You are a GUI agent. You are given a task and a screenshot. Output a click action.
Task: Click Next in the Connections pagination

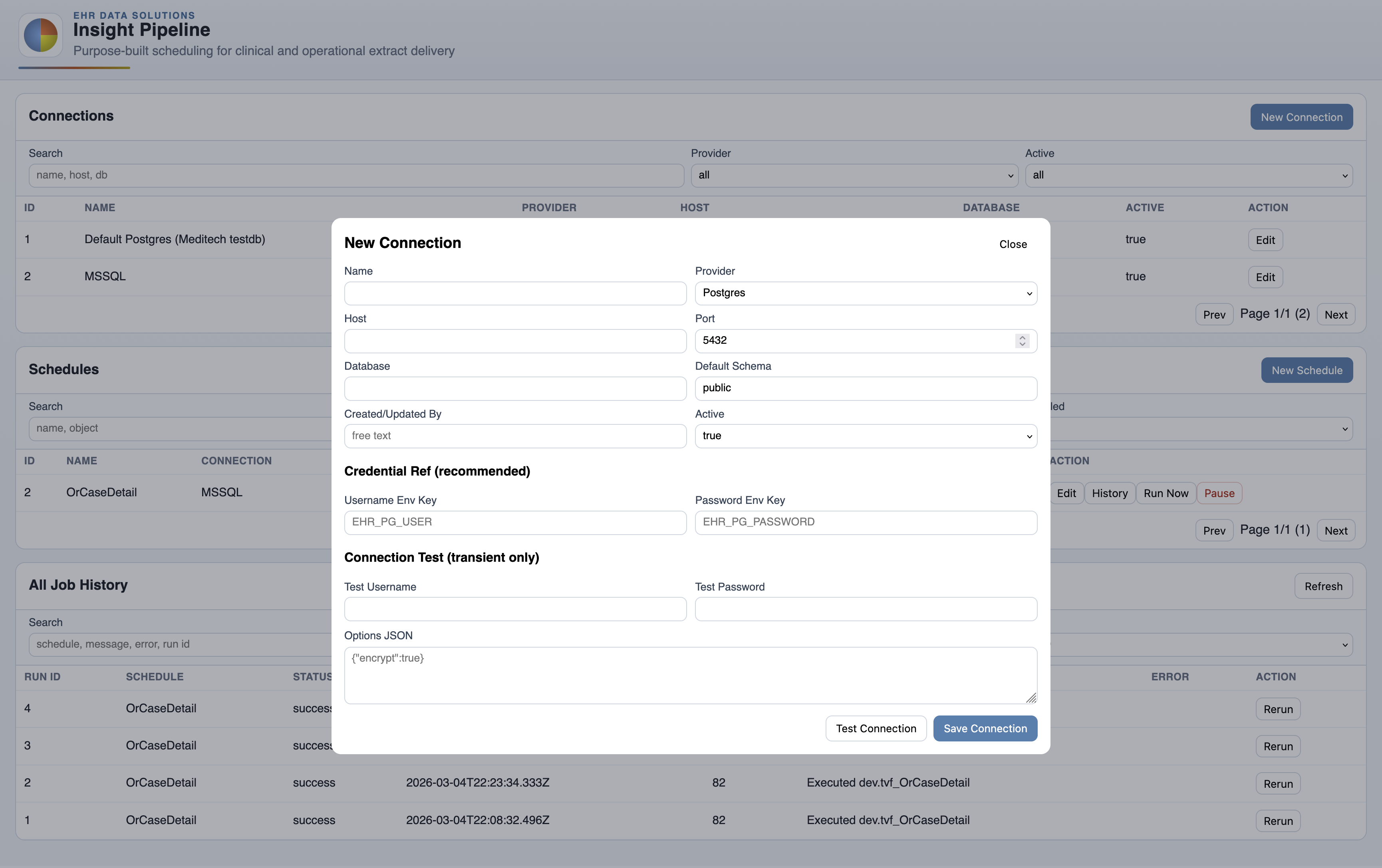(1336, 314)
